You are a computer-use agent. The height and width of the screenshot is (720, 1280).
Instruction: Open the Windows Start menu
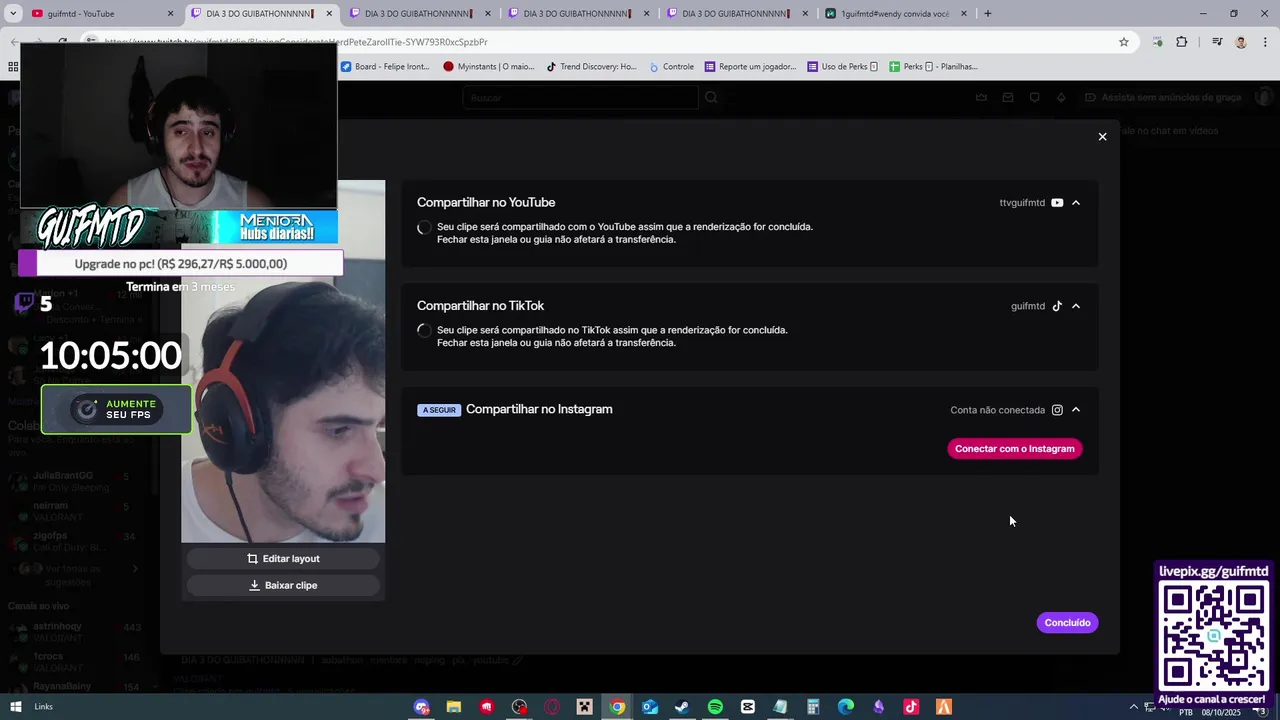click(16, 707)
